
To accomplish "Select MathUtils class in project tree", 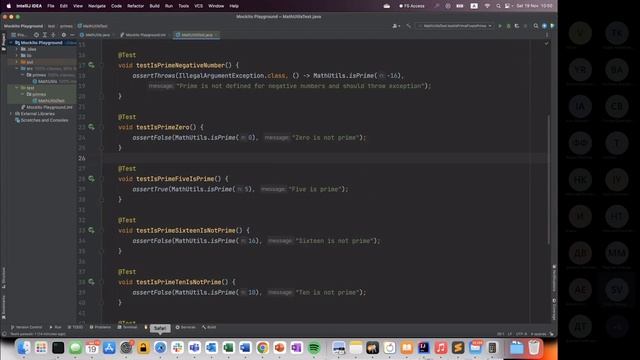I will click(x=45, y=81).
